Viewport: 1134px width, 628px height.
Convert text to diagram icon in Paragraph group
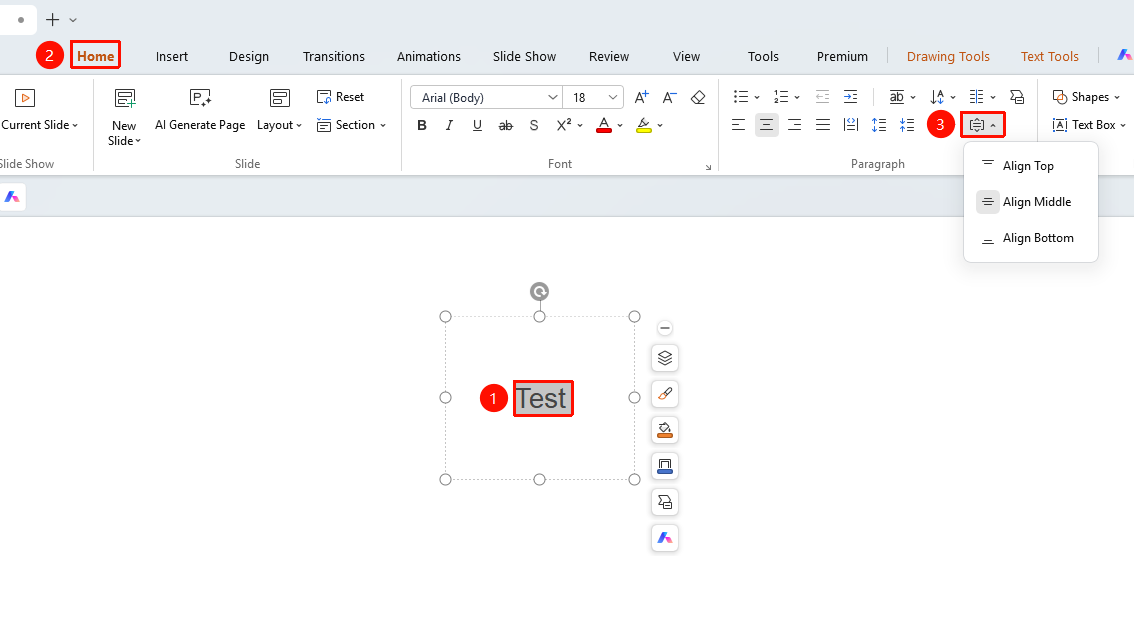(x=1017, y=97)
